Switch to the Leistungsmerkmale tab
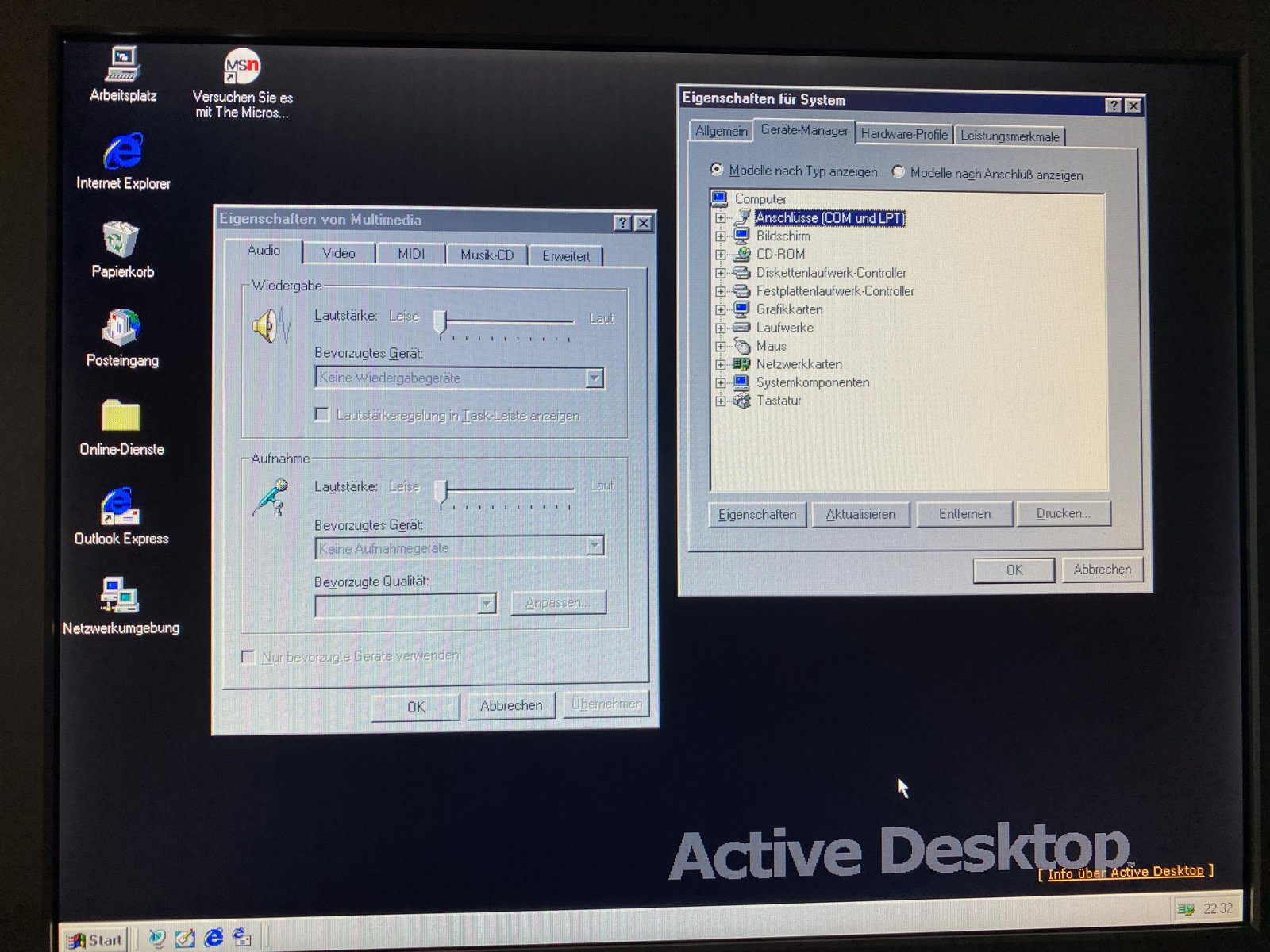This screenshot has height=952, width=1270. point(1010,136)
